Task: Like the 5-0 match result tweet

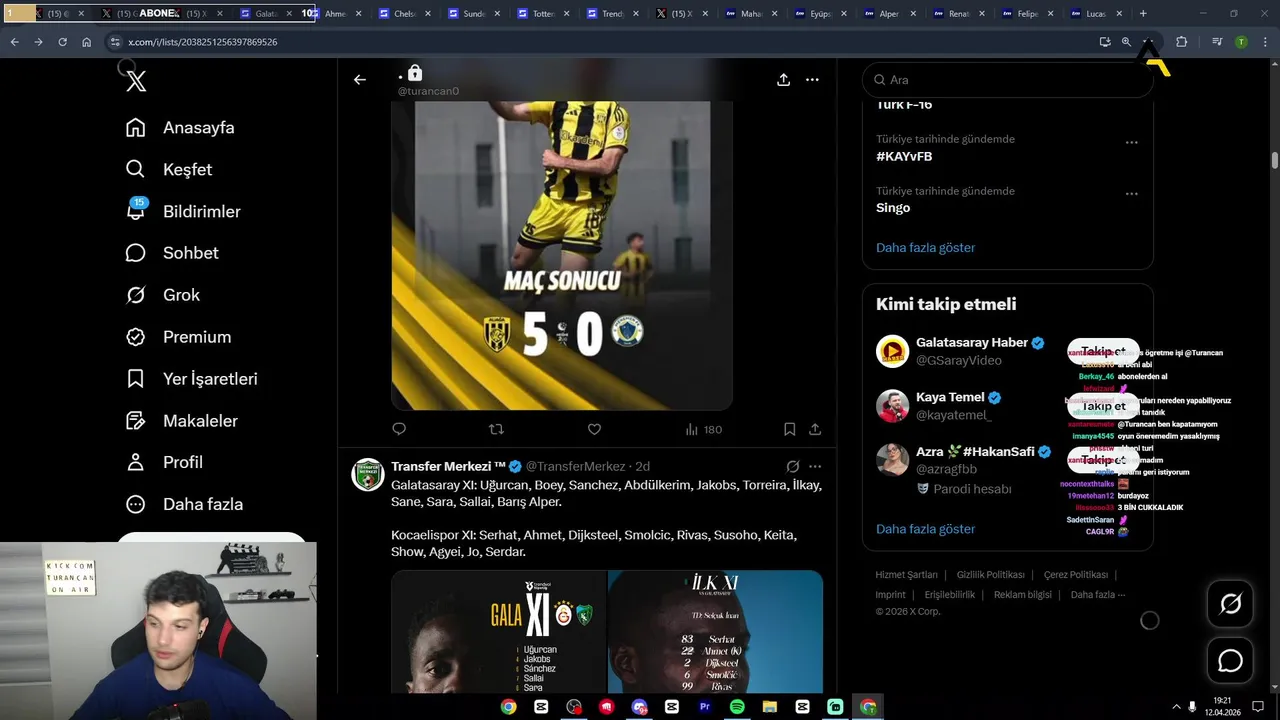Action: click(x=594, y=429)
